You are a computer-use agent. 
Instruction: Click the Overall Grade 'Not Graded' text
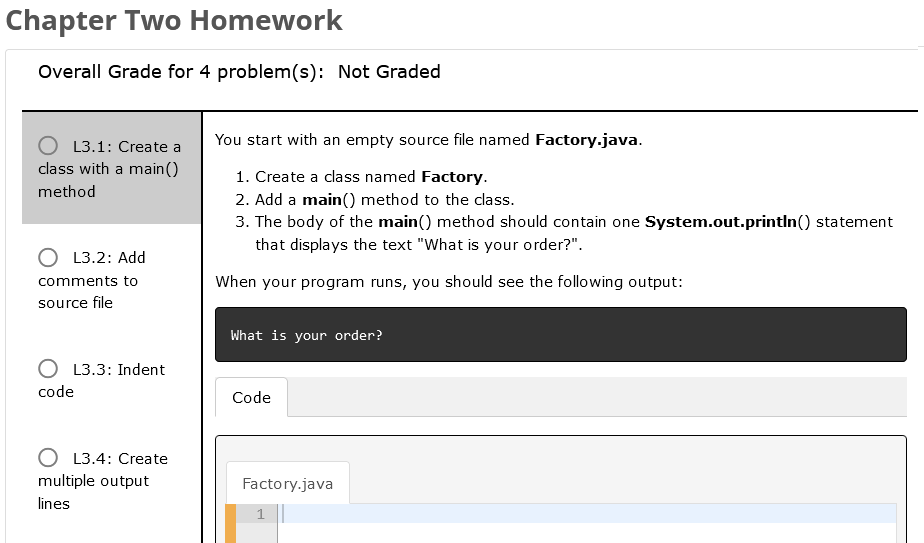(389, 71)
